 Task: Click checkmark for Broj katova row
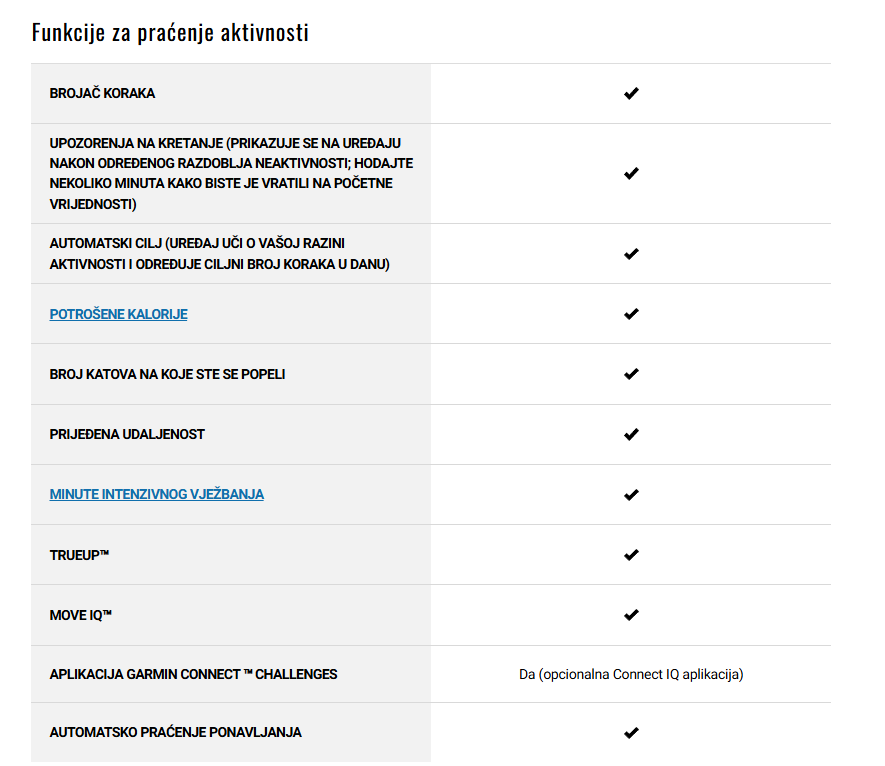[631, 374]
